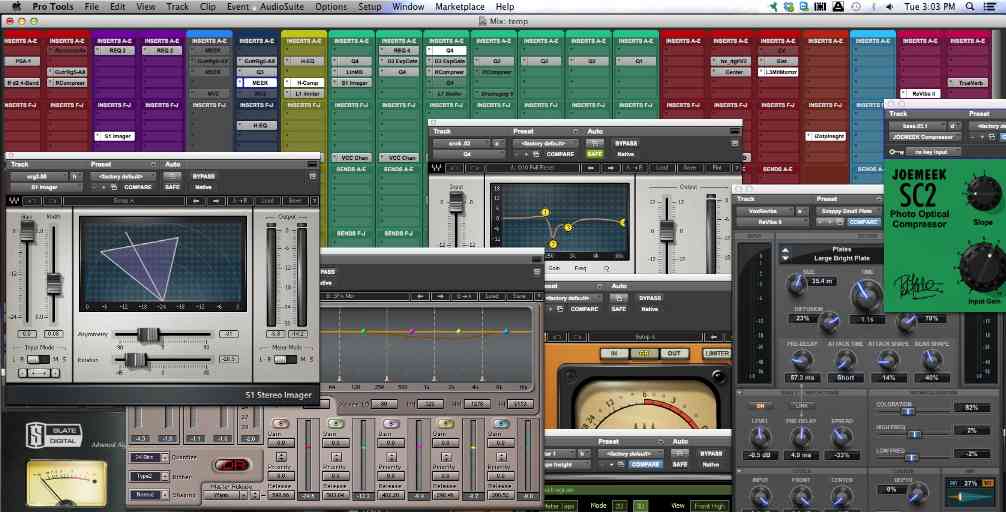1006x512 pixels.
Task: Open the factory default preset menu in S1 Imager
Action: click(123, 176)
